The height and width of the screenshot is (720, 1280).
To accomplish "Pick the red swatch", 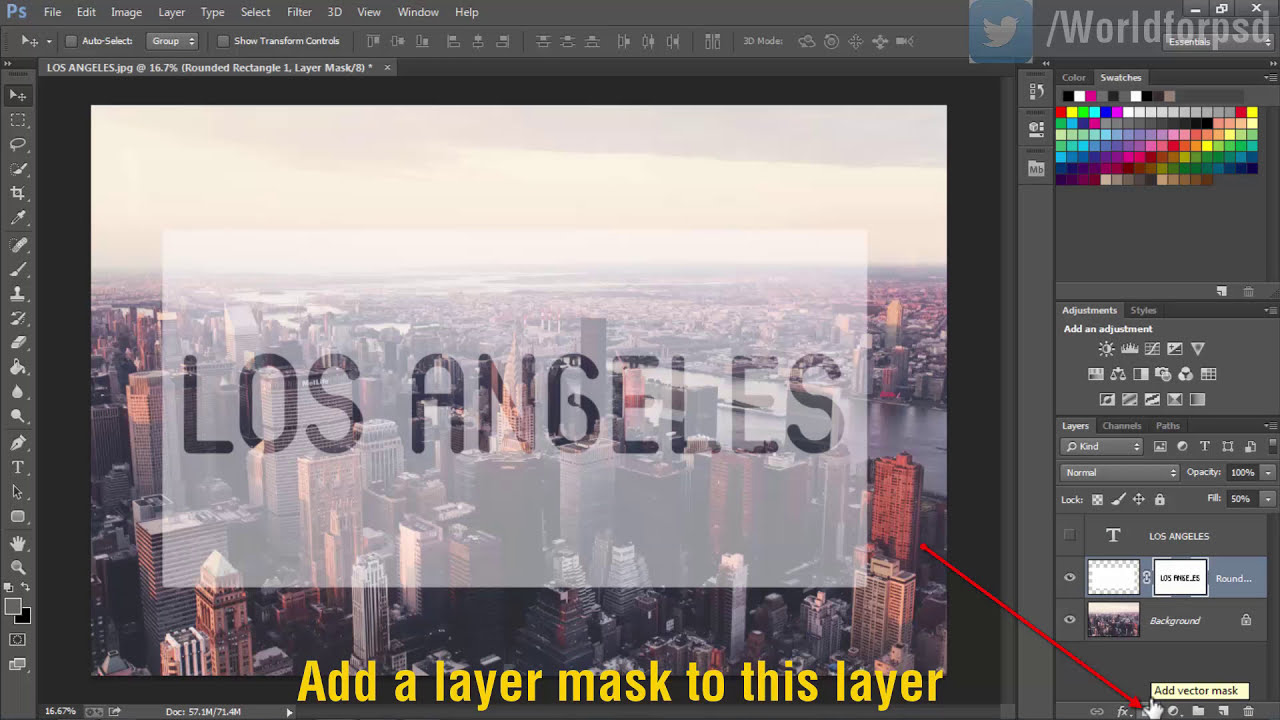I will (1062, 113).
